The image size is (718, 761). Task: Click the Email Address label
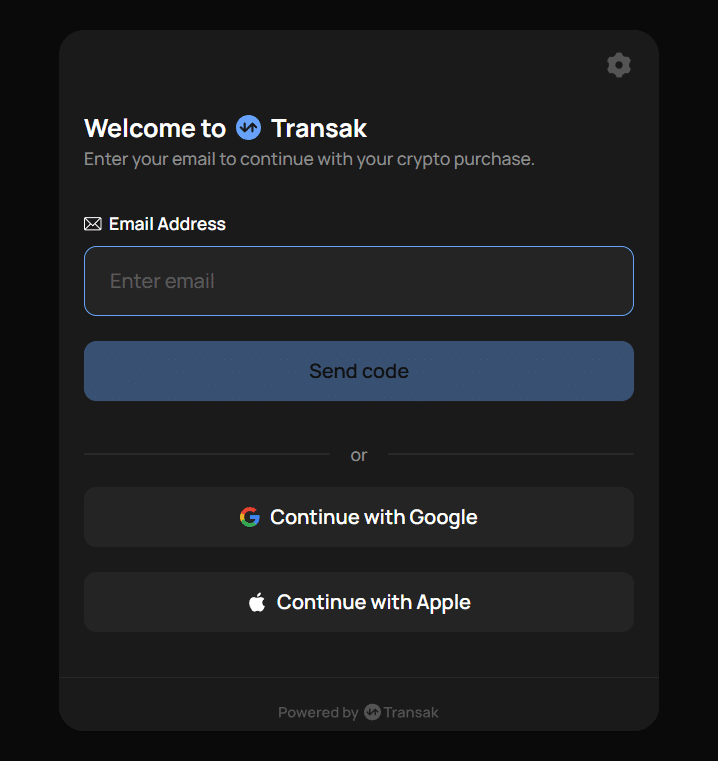pyautogui.click(x=167, y=224)
